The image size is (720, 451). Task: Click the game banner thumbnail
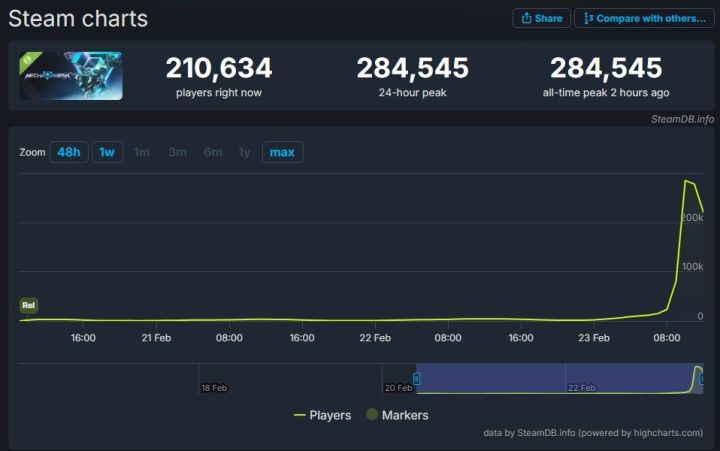pos(71,76)
